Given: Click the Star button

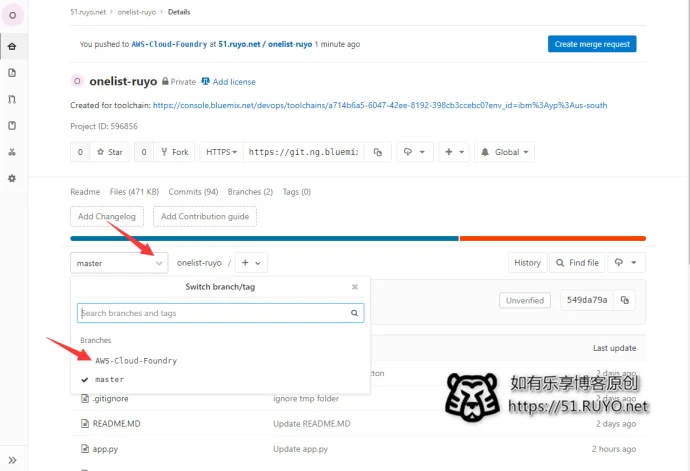Looking at the screenshot, I should (110, 152).
